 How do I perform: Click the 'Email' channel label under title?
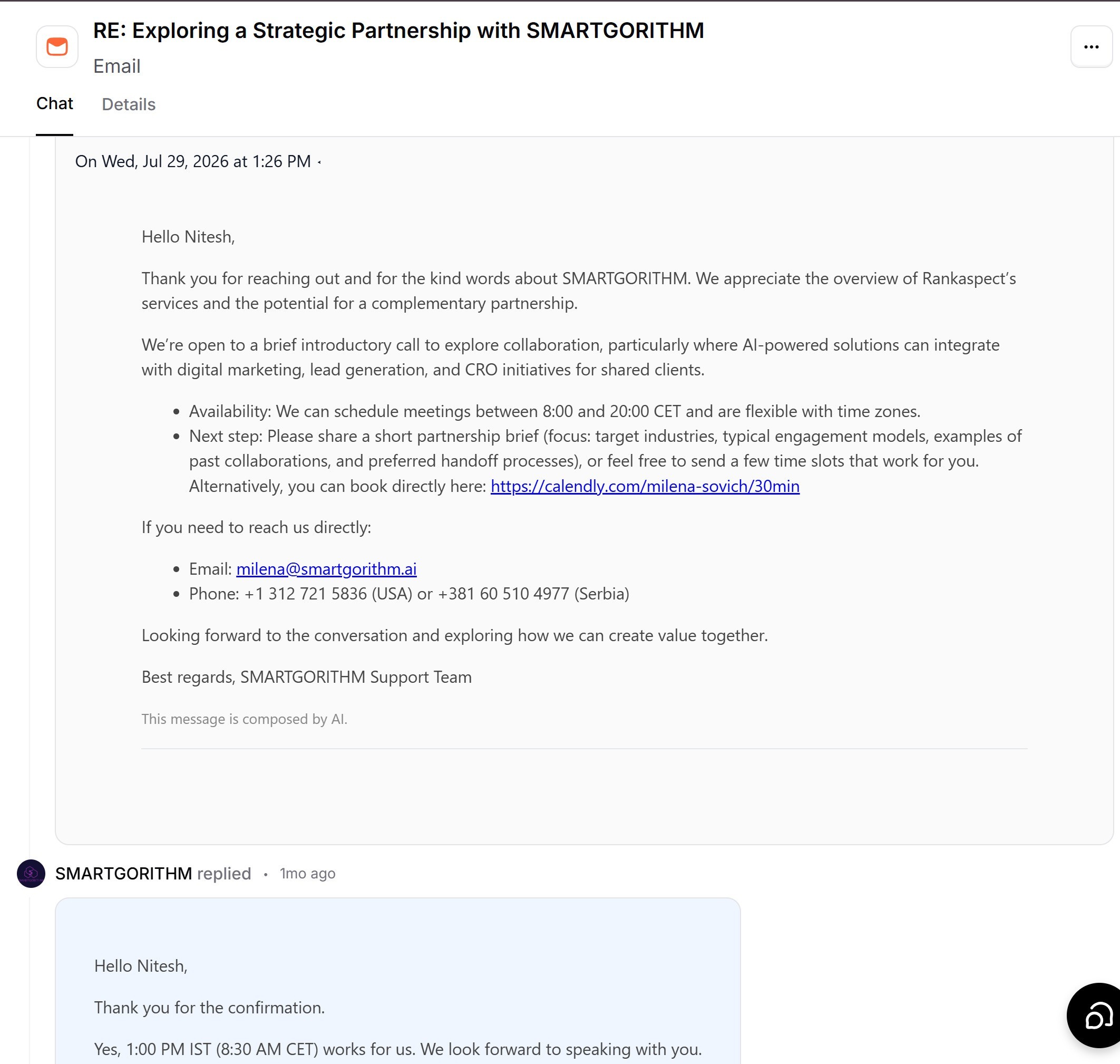coord(117,66)
